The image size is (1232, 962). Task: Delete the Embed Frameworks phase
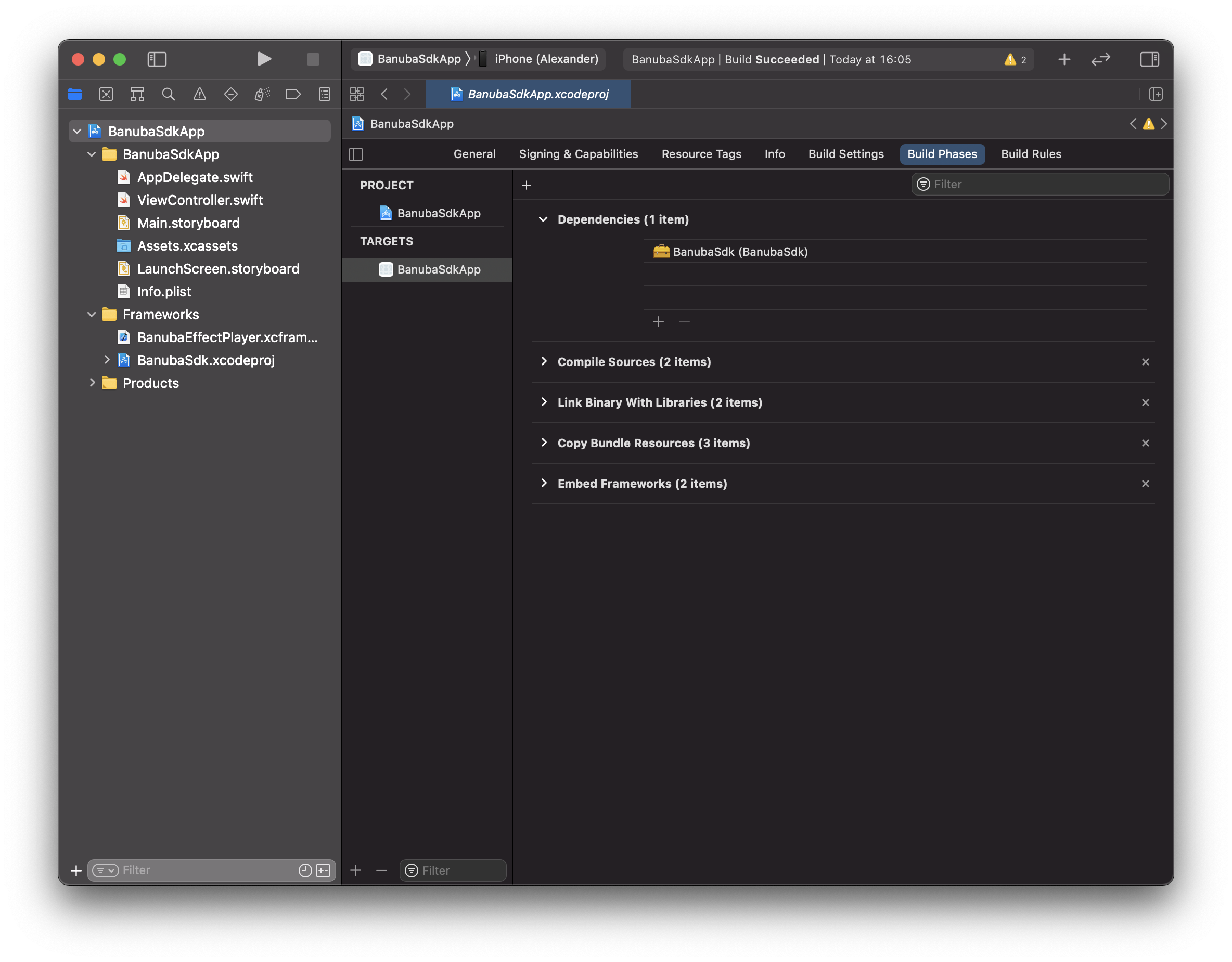[x=1145, y=484]
